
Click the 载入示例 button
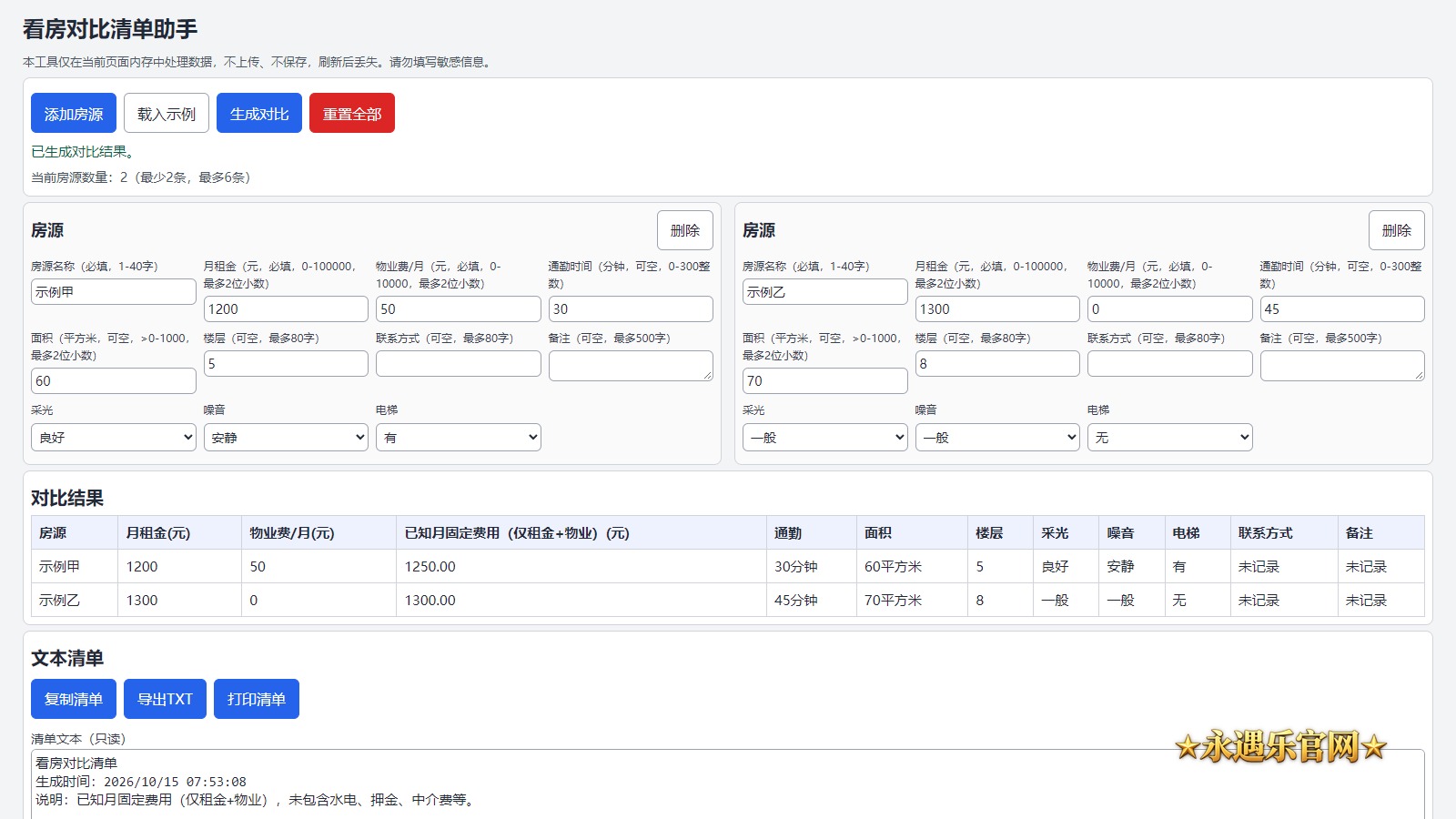tap(167, 113)
